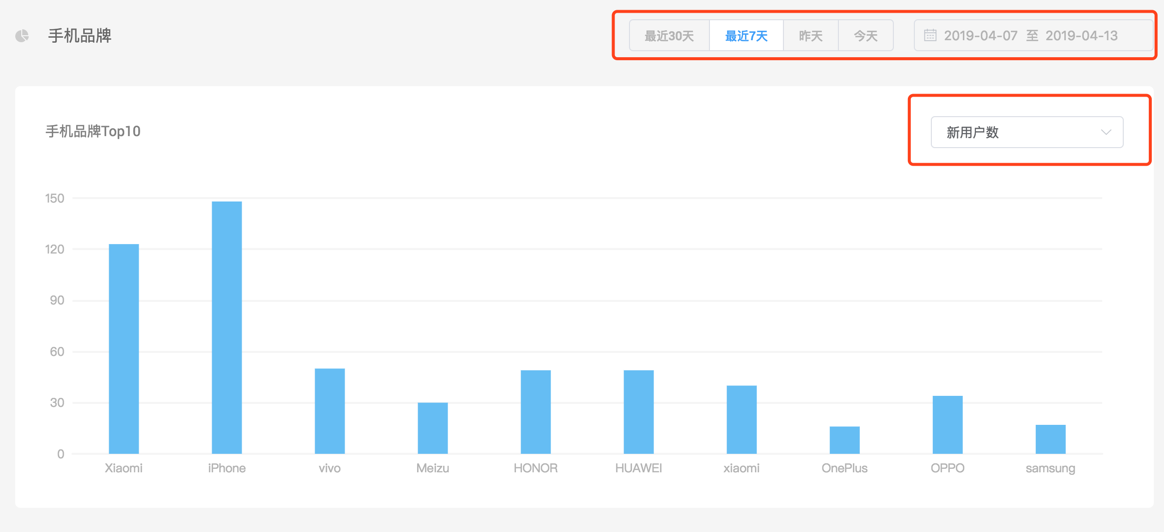Viewport: 1164px width, 532px height.
Task: Switch to 最近7天 time range
Action: pyautogui.click(x=746, y=36)
